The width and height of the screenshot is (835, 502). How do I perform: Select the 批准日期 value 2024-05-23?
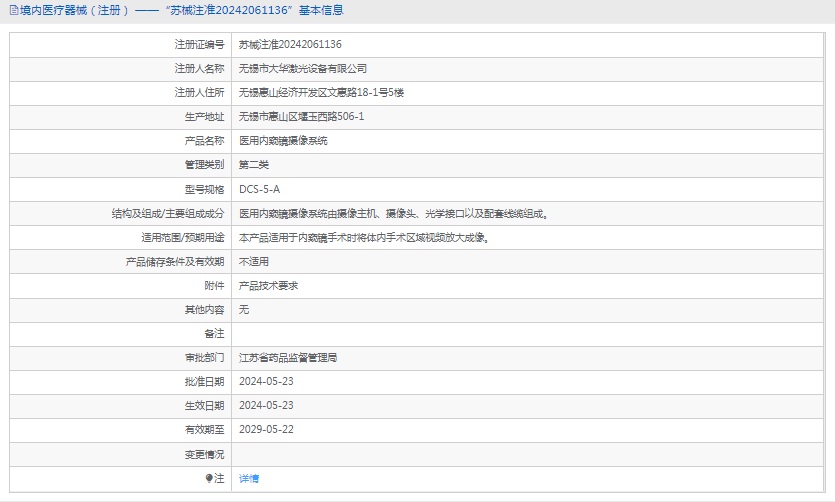[x=266, y=382]
